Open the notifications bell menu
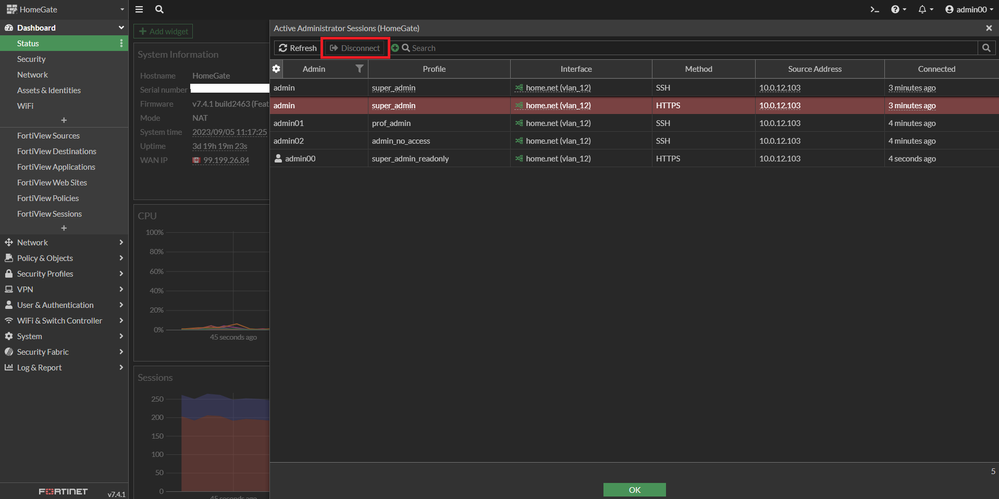 click(x=925, y=10)
